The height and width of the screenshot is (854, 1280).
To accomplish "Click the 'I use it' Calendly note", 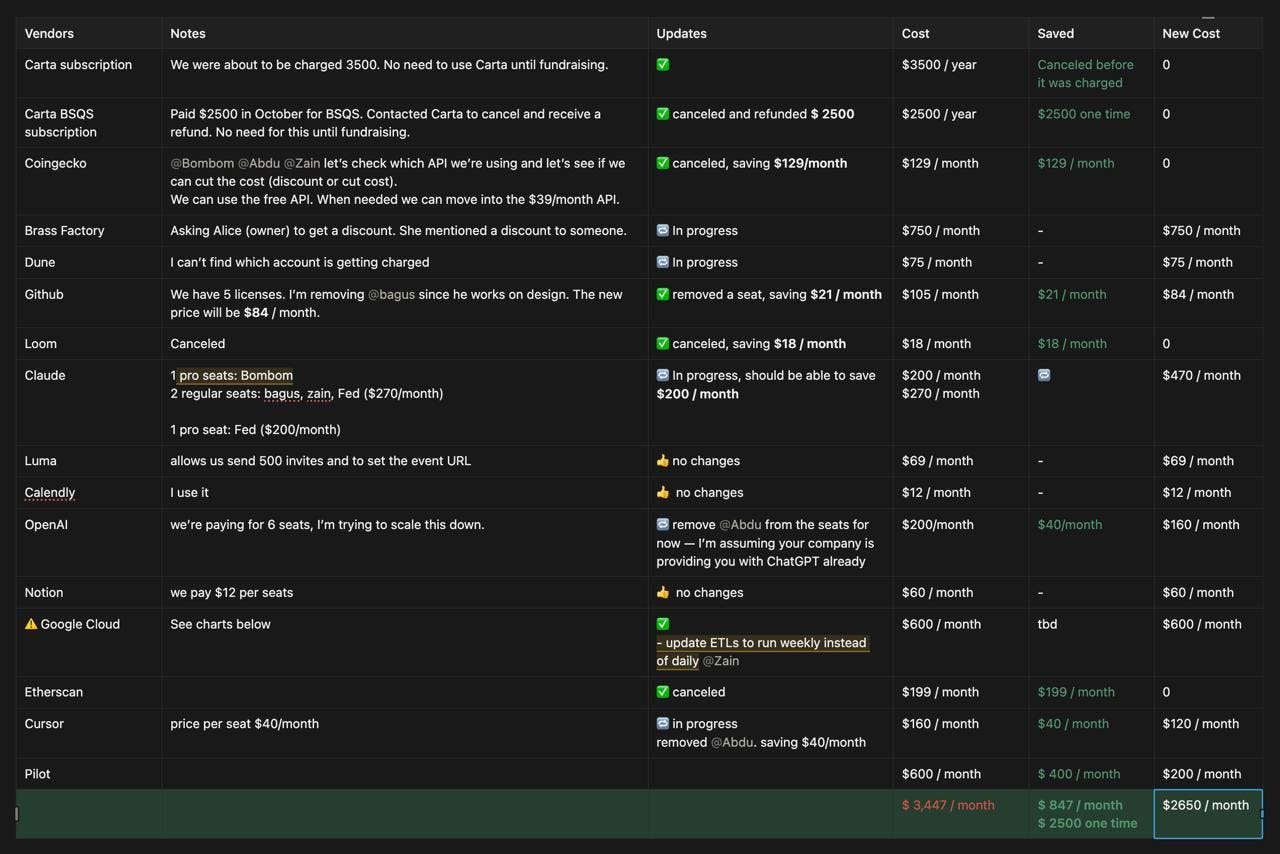I will click(x=189, y=492).
